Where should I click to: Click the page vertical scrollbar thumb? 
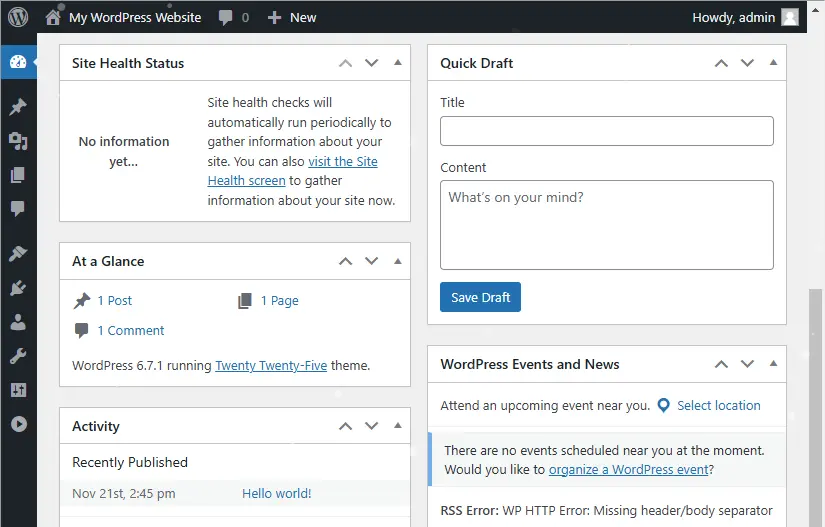pos(816,408)
